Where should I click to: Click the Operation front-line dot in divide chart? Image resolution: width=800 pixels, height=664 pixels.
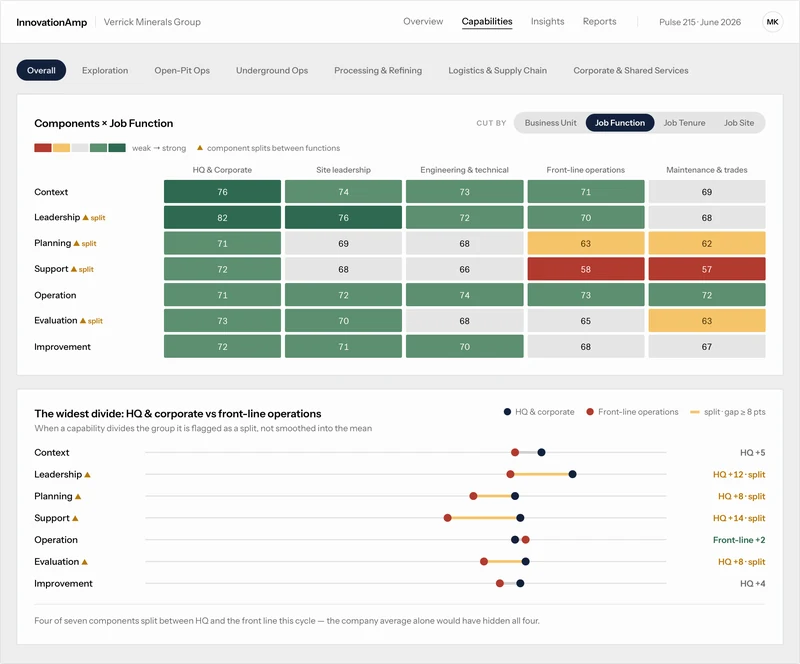click(526, 540)
